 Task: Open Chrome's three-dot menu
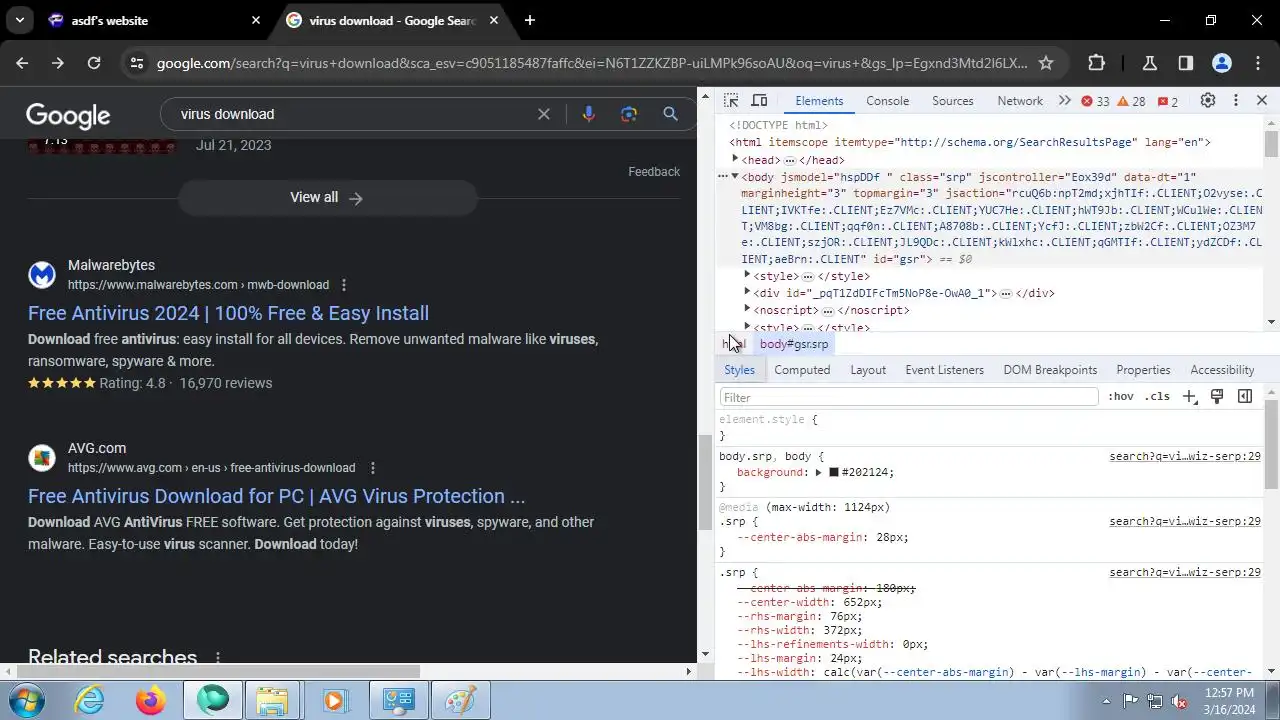(x=1258, y=63)
